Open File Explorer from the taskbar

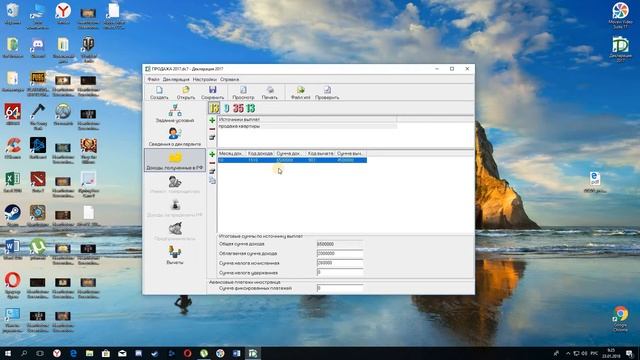point(89,353)
